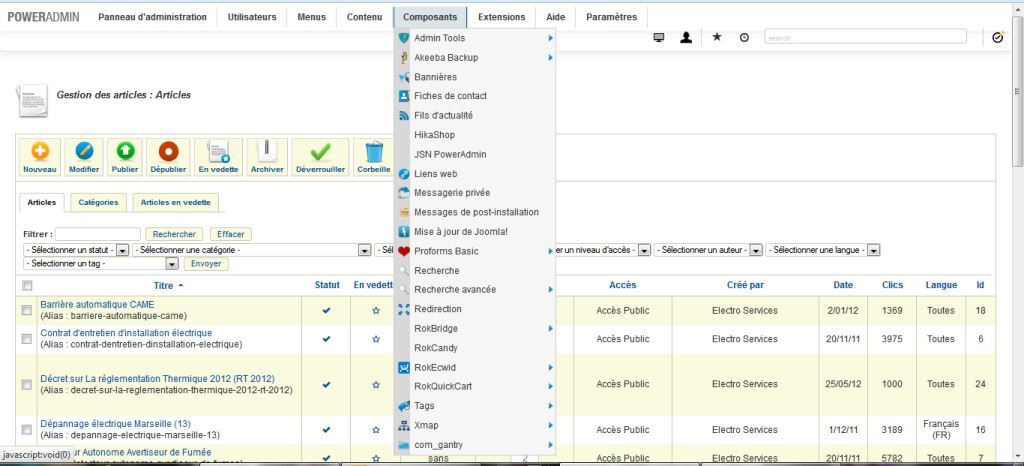The height and width of the screenshot is (466, 1024).
Task: Click the clock history icon in top bar
Action: tap(744, 38)
